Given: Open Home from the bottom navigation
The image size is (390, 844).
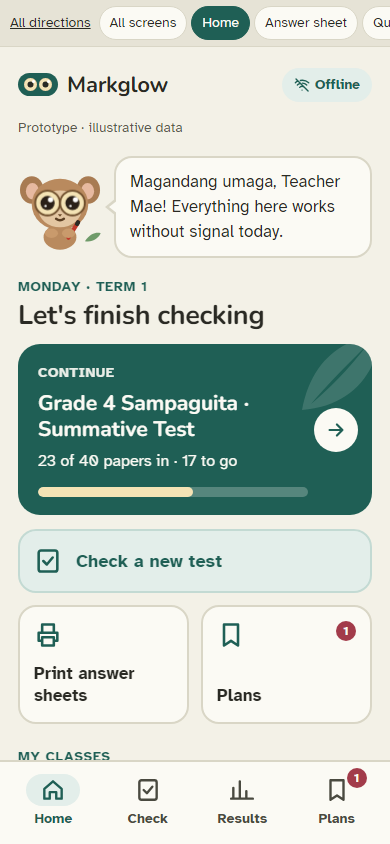Looking at the screenshot, I should pyautogui.click(x=53, y=802).
